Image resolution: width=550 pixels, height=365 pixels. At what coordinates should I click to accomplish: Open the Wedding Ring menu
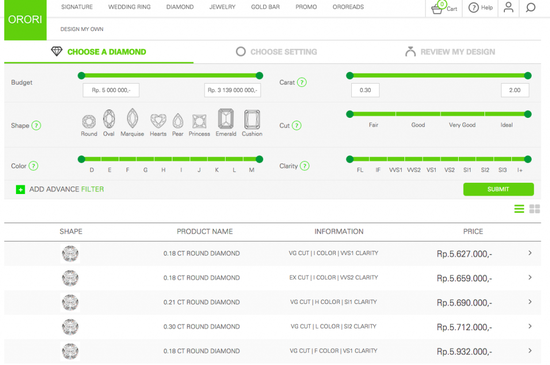coord(129,7)
